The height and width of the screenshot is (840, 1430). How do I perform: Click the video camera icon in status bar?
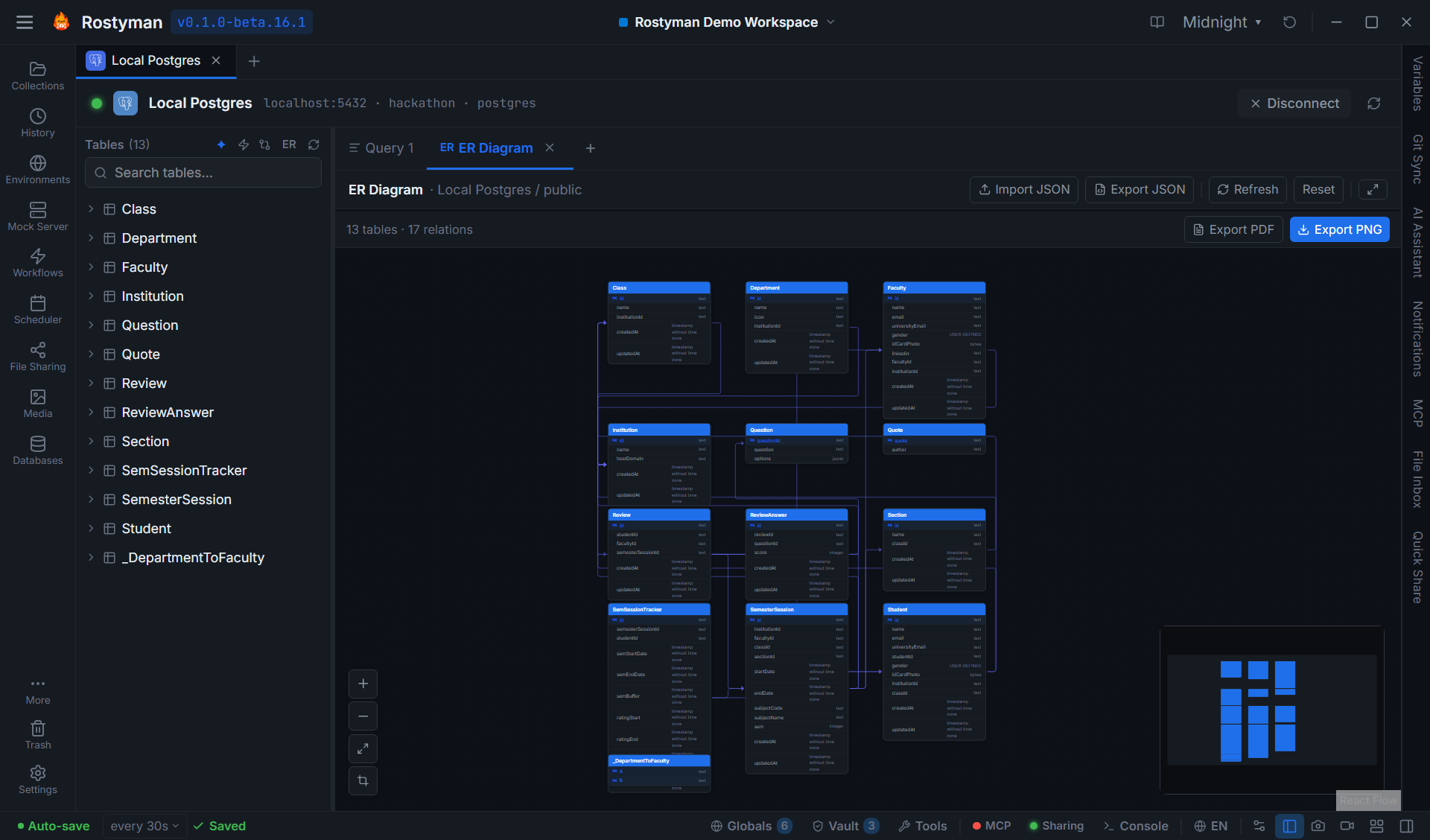click(1347, 826)
